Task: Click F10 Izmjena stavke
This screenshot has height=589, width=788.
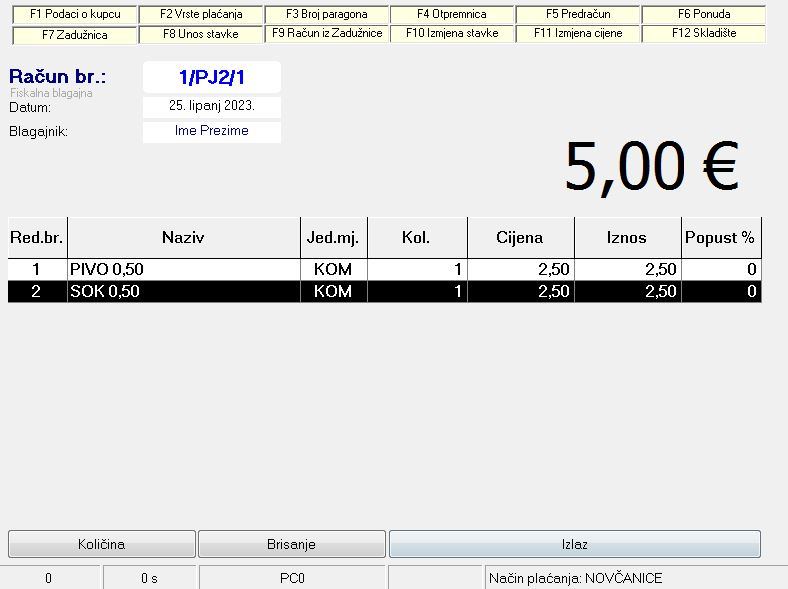Action: point(452,34)
